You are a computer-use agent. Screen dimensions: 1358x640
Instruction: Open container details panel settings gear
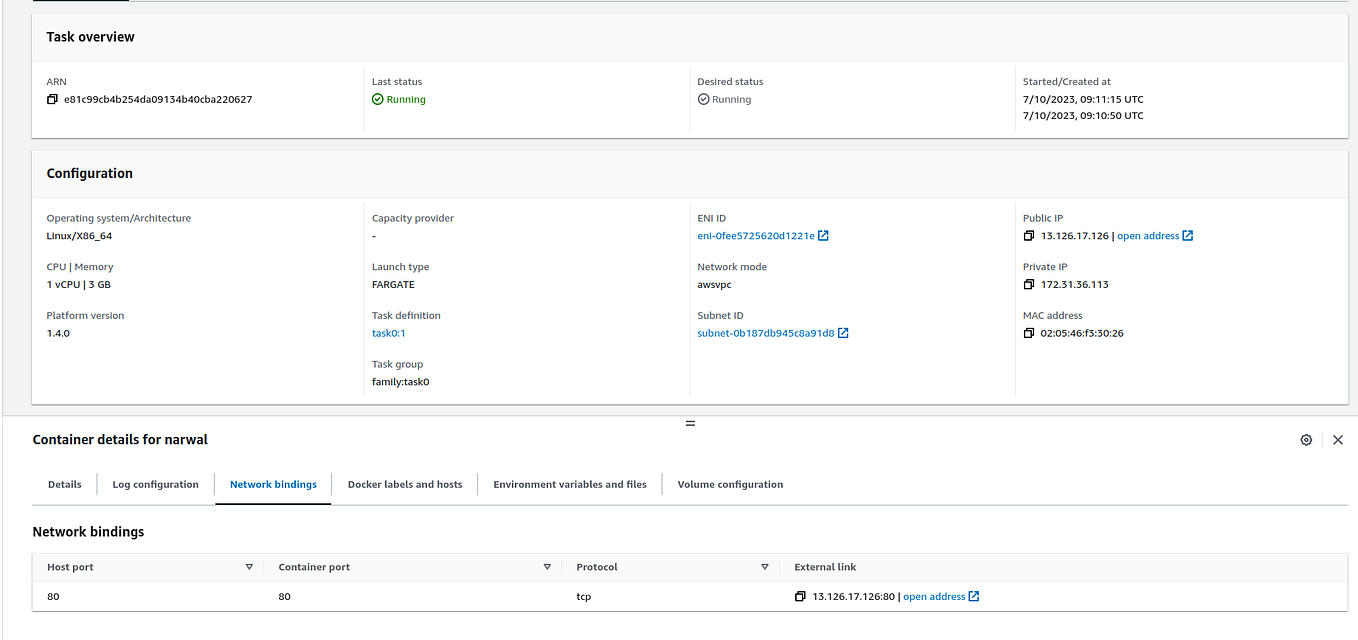coord(1306,439)
